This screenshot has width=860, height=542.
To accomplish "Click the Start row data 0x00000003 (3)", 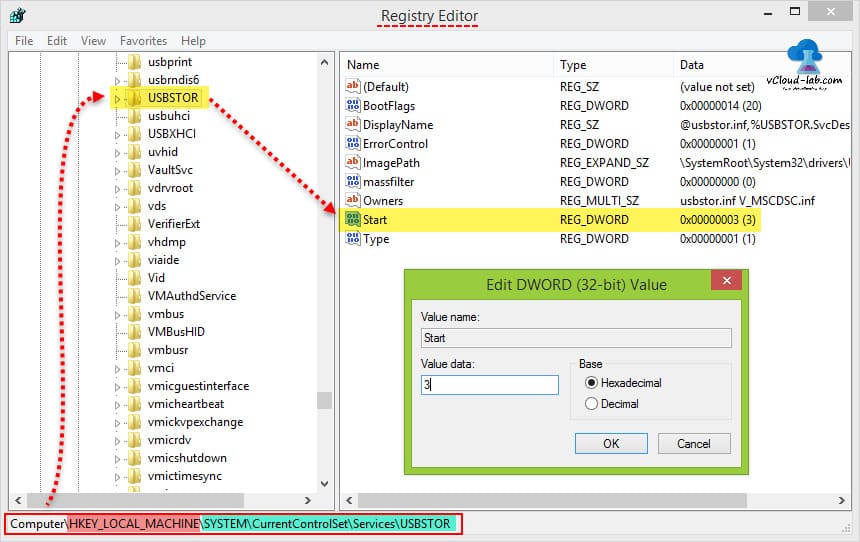I will (x=717, y=219).
